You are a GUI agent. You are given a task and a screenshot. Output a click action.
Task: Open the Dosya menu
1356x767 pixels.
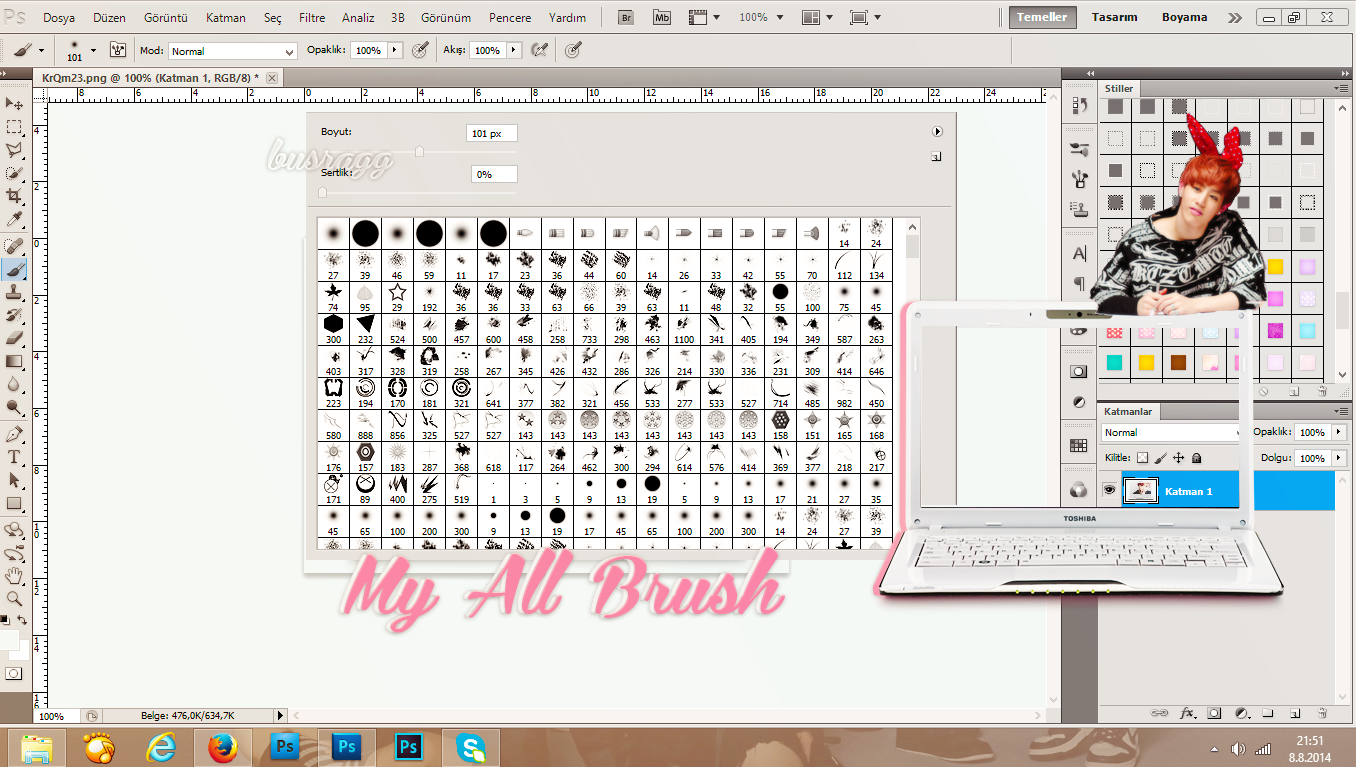click(59, 18)
